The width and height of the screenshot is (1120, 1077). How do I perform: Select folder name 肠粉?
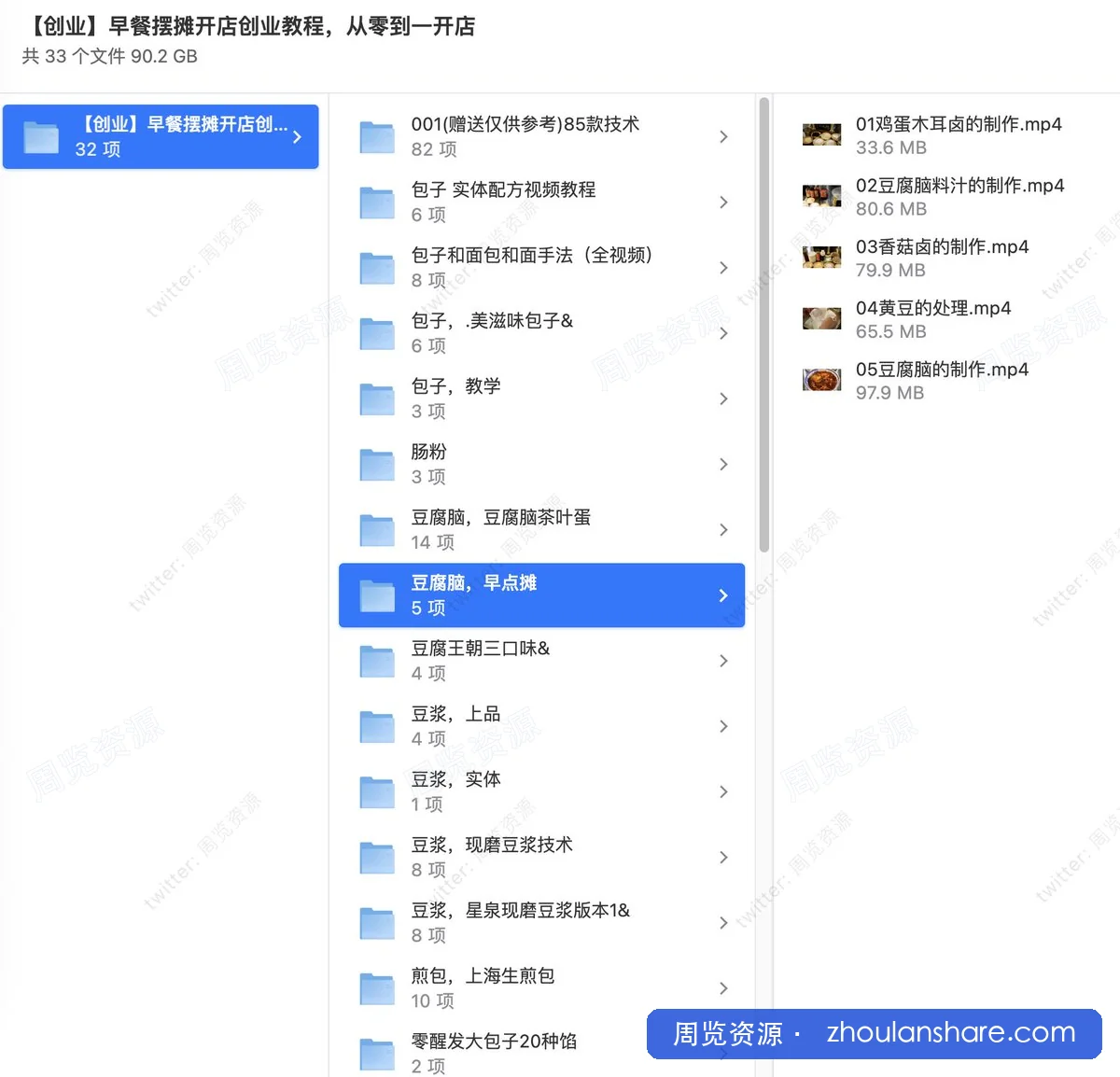tap(428, 452)
